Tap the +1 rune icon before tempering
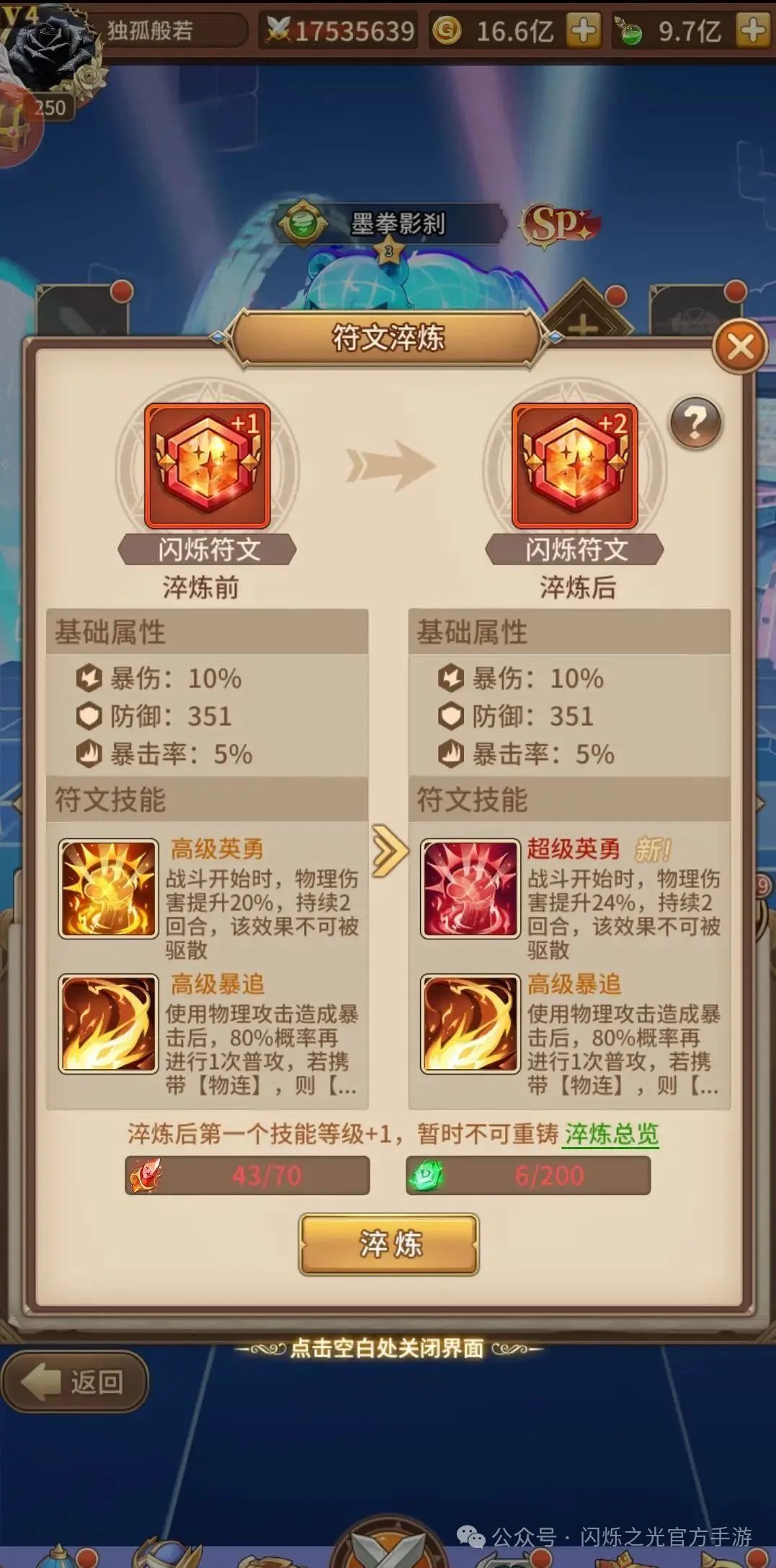The height and width of the screenshot is (1568, 776). click(208, 466)
